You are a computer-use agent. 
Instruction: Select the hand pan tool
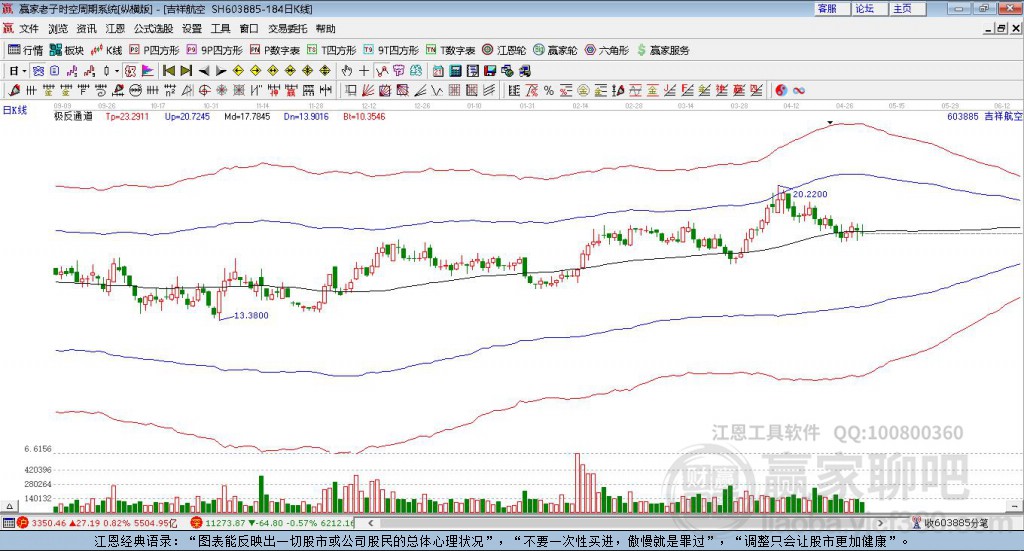pos(347,71)
